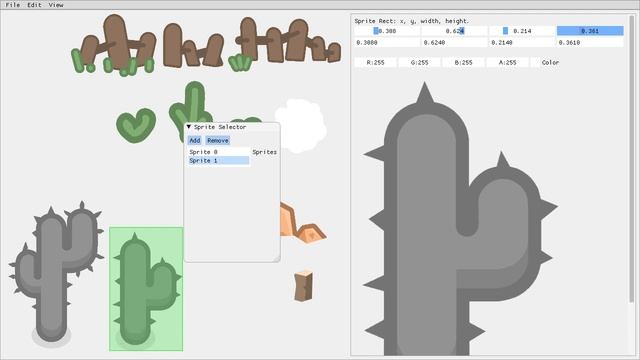Screen dimensions: 640x360
Task: Open the Edit menu
Action: point(34,5)
